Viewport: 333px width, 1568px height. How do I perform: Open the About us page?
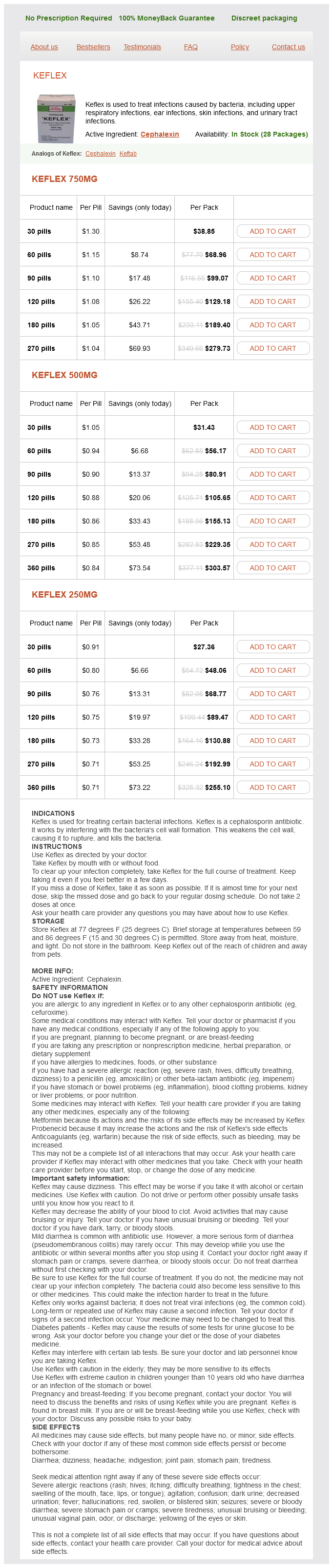tap(44, 47)
